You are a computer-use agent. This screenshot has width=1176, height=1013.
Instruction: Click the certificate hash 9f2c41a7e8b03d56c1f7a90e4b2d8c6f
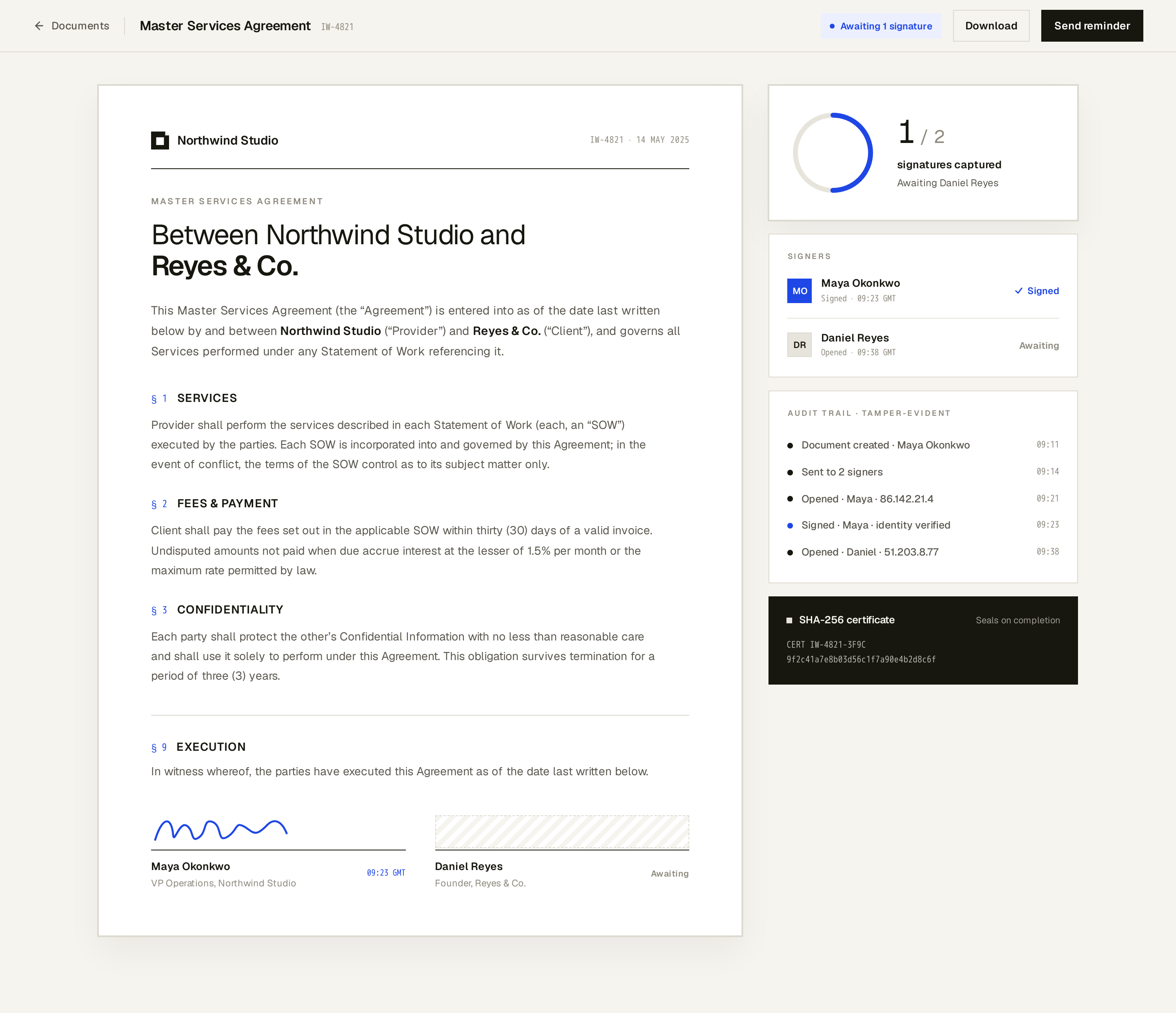coord(861,659)
